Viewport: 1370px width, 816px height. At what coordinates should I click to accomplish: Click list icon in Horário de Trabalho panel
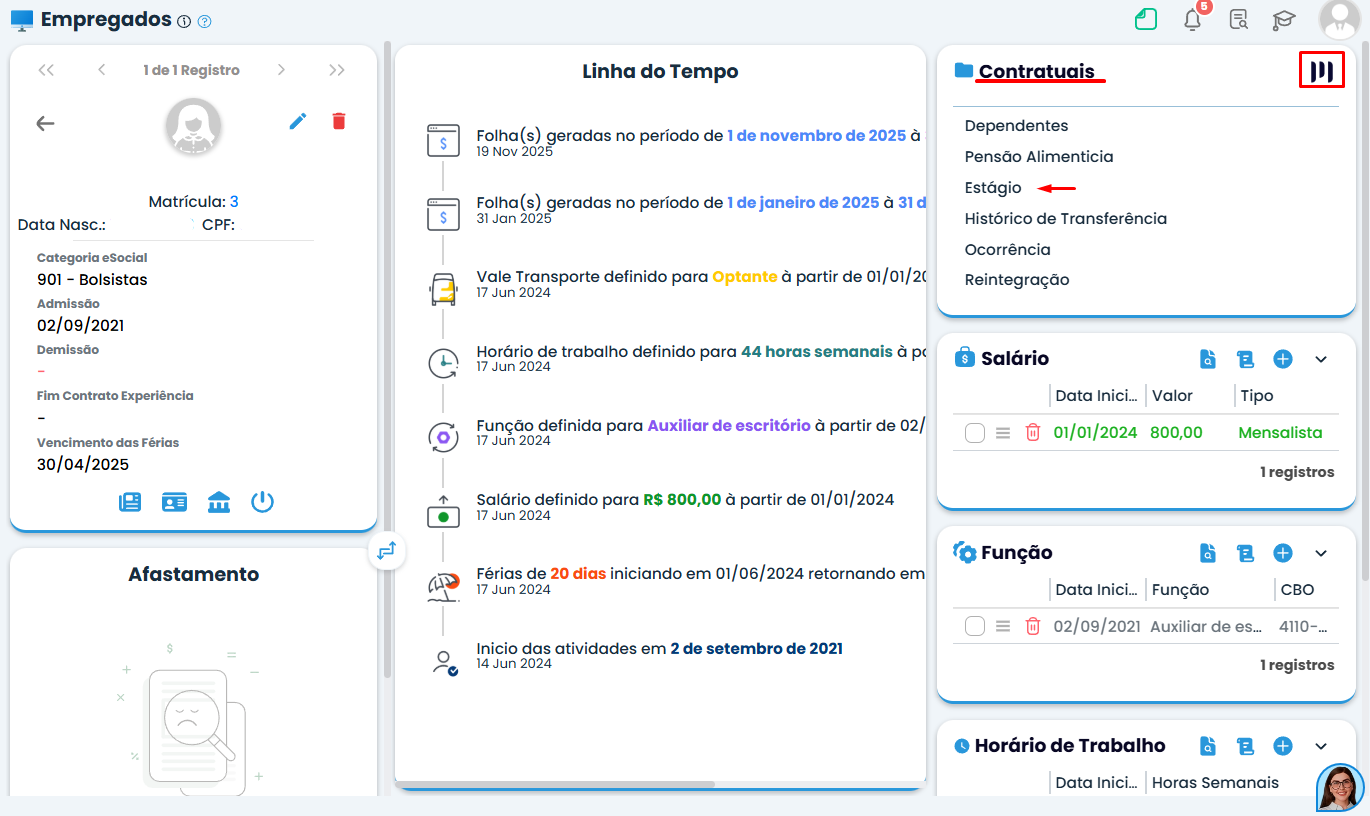(1246, 746)
